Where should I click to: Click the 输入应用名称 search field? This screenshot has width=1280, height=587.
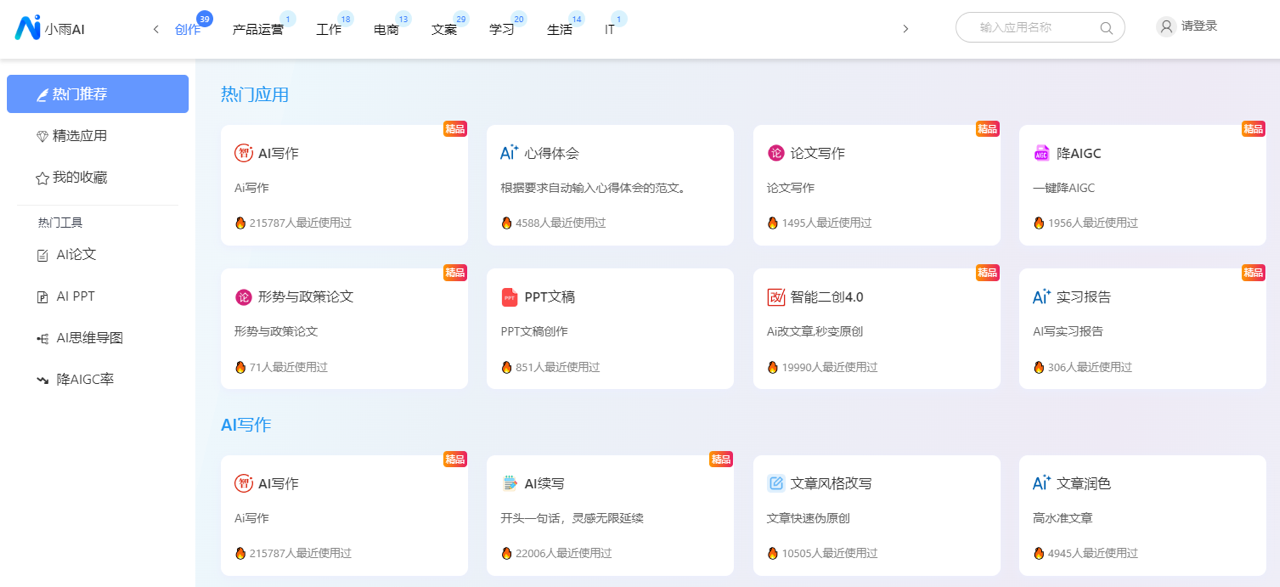(x=1040, y=28)
